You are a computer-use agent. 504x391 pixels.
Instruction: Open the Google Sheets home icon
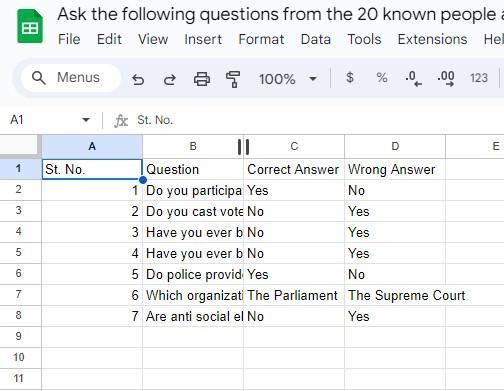[x=30, y=26]
